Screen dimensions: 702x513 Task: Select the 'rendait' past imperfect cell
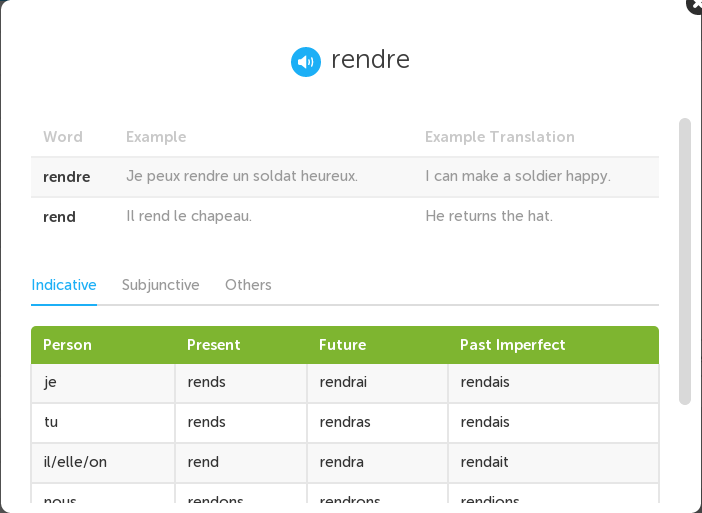coord(485,462)
